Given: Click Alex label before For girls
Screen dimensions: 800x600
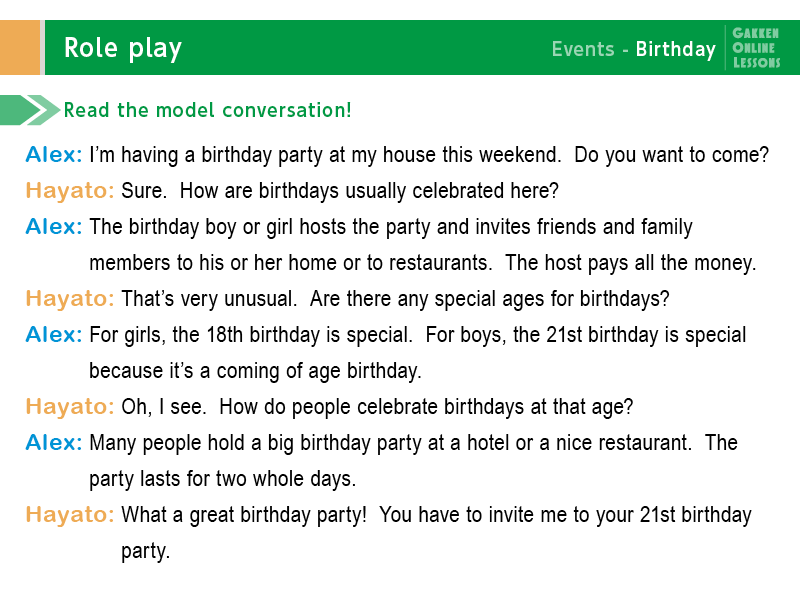Looking at the screenshot, I should (x=54, y=335).
